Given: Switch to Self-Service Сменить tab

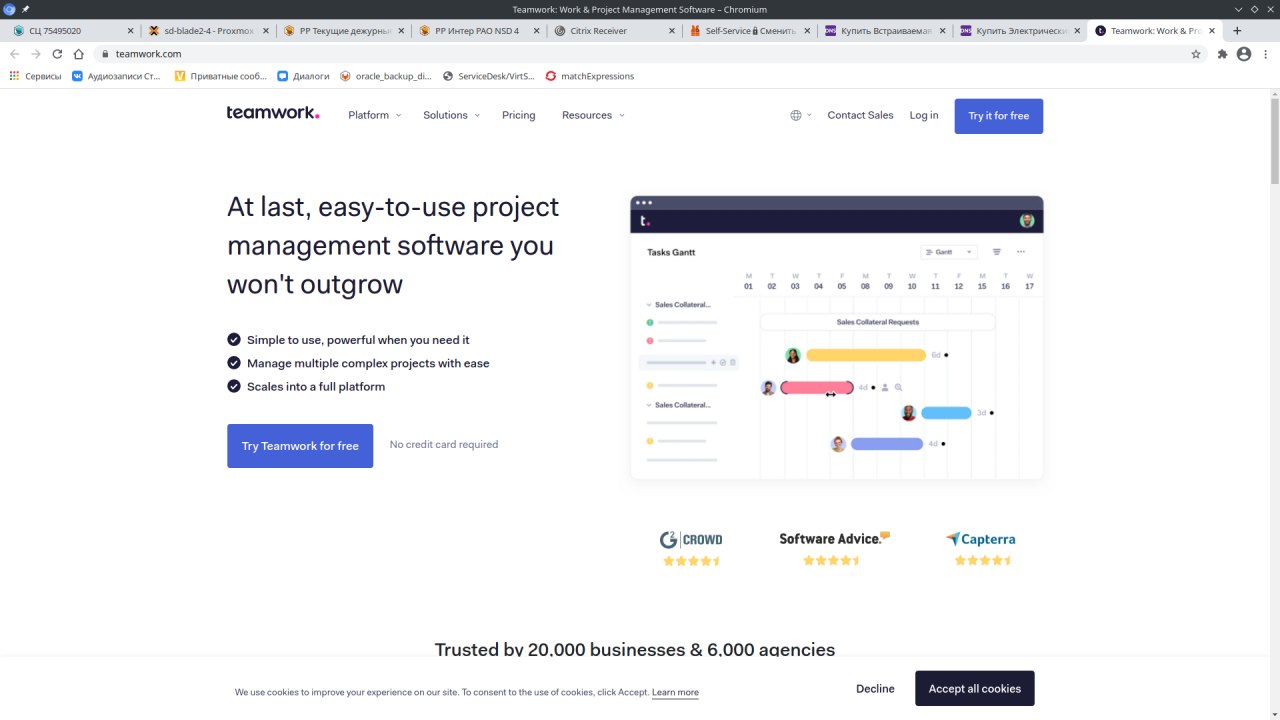Looking at the screenshot, I should pyautogui.click(x=750, y=31).
